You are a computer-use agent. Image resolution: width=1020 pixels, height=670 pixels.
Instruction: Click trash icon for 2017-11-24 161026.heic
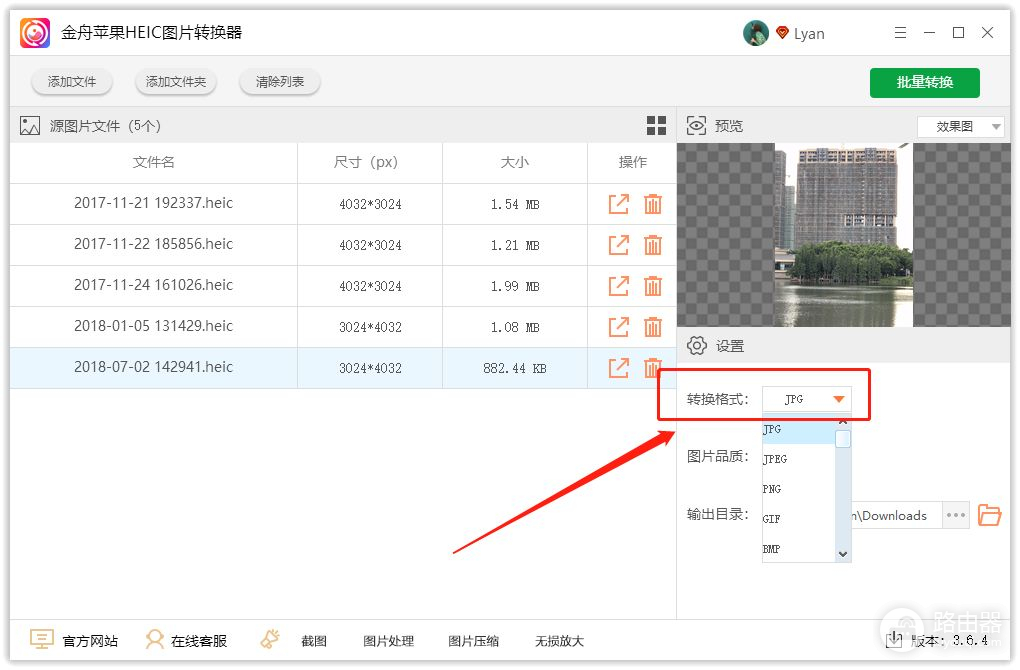point(653,286)
